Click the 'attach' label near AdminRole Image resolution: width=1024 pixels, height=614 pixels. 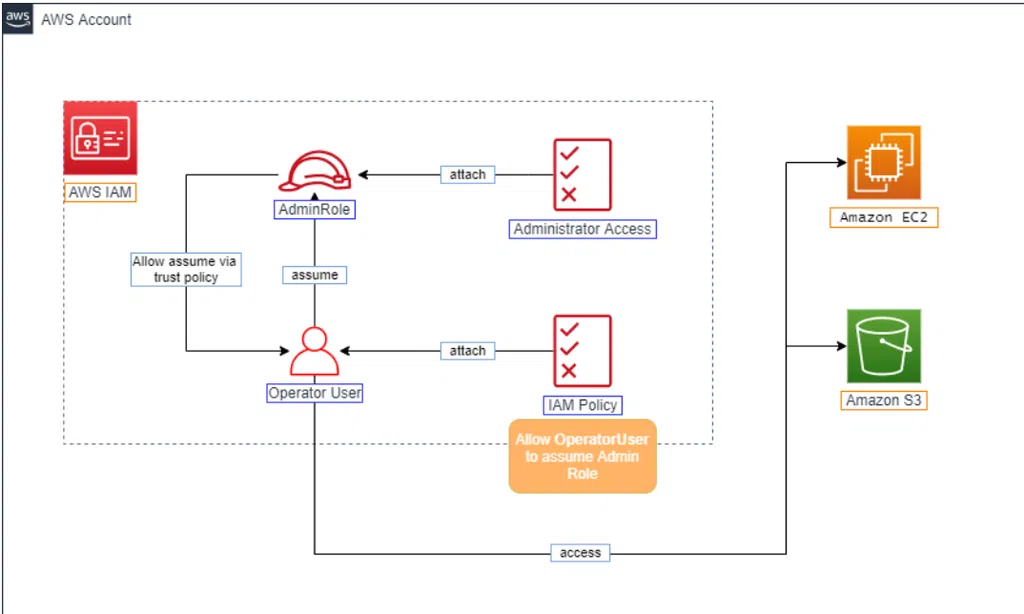click(x=468, y=174)
